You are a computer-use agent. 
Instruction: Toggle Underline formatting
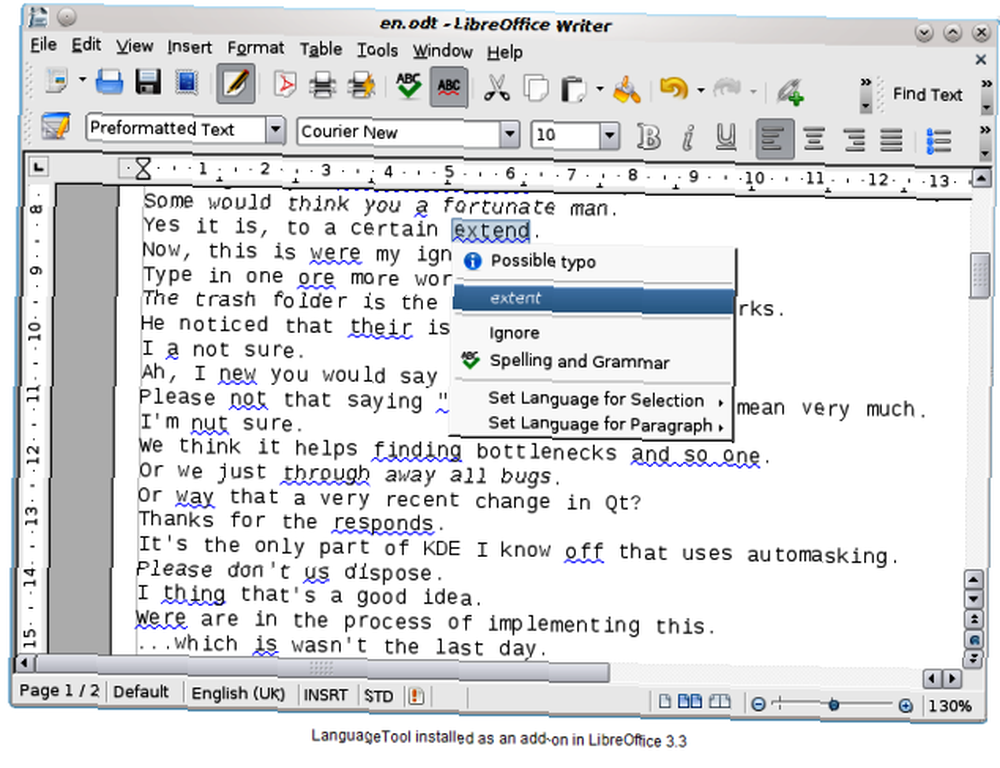726,137
